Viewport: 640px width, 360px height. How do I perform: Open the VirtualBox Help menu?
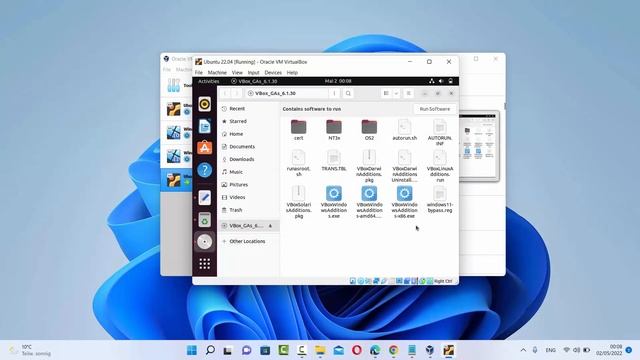point(292,73)
